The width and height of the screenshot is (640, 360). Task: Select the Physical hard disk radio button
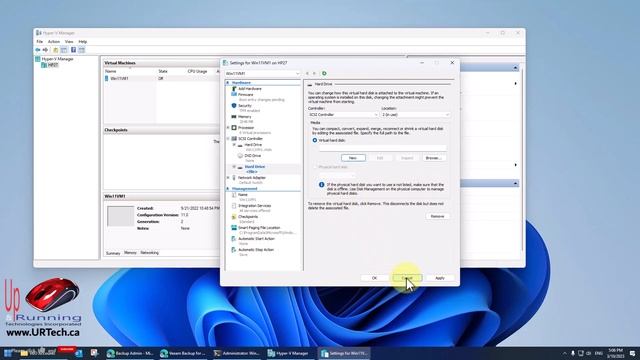[x=315, y=167]
